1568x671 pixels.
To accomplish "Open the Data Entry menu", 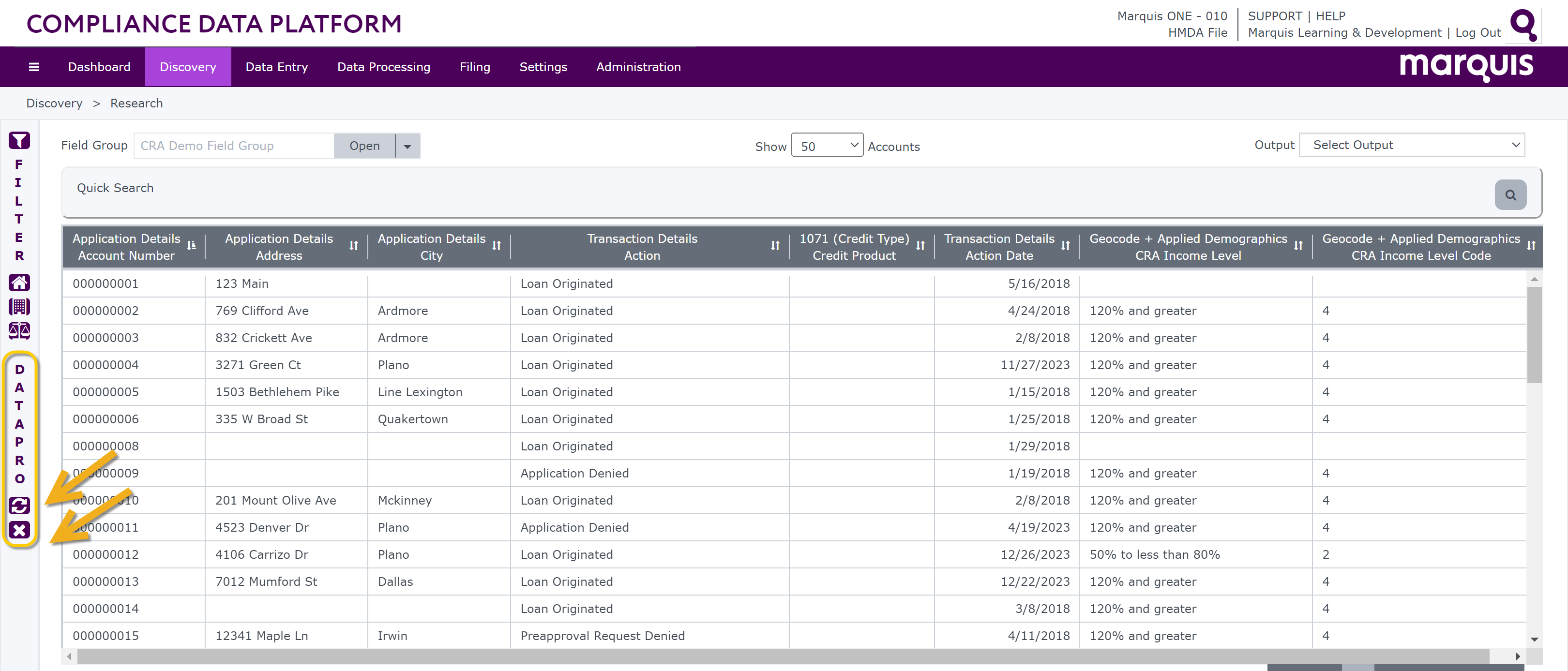I will [x=276, y=67].
